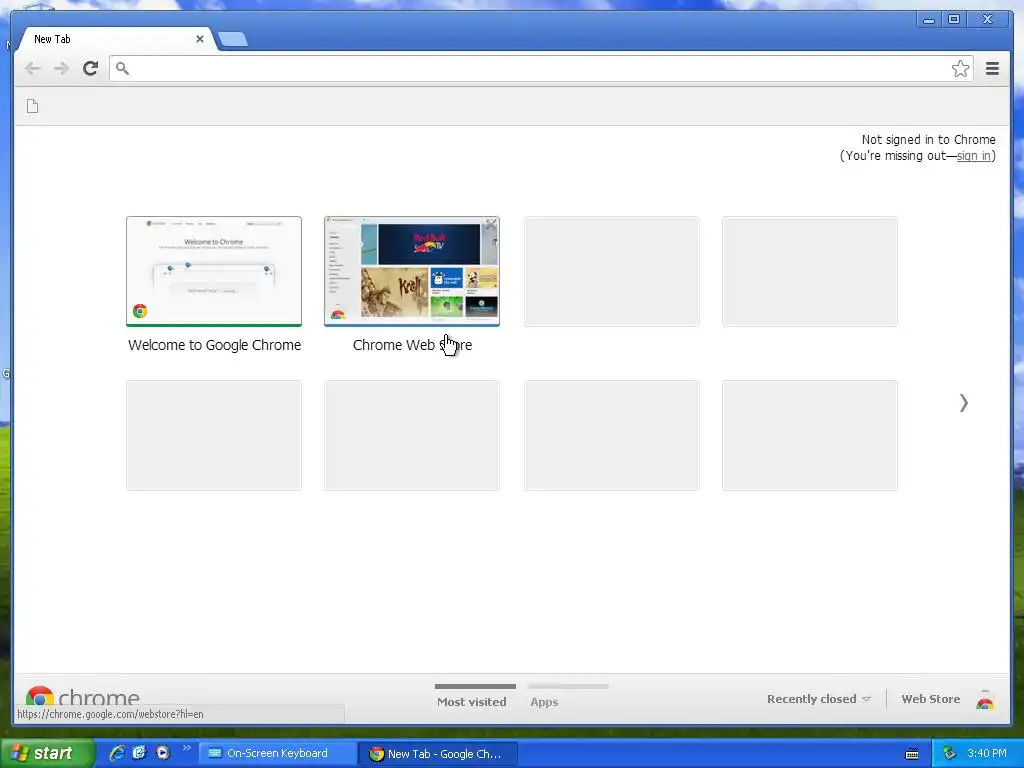Click the Chrome Web Store tile label
1024x768 pixels.
click(x=412, y=345)
